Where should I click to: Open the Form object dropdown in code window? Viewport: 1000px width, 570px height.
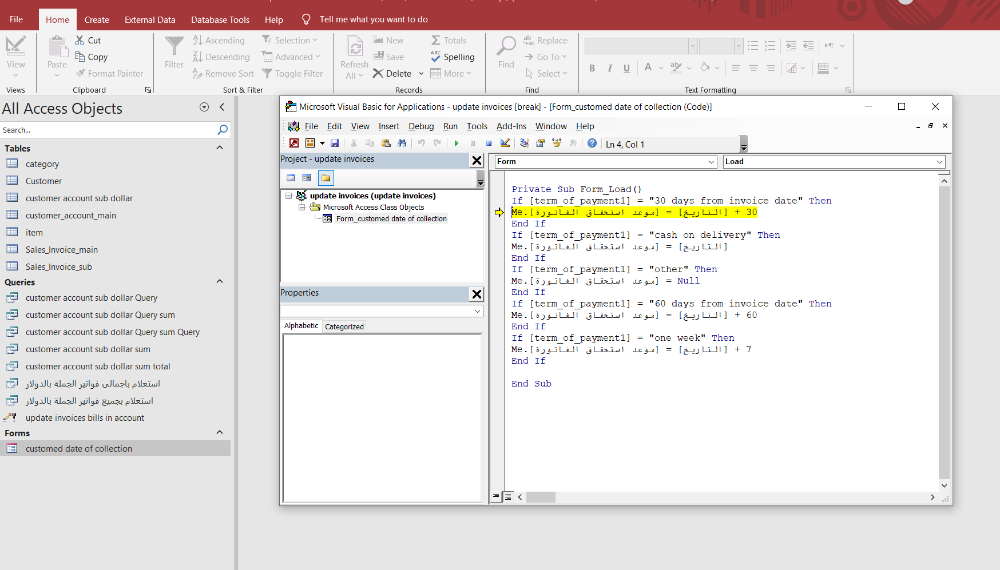tap(711, 162)
